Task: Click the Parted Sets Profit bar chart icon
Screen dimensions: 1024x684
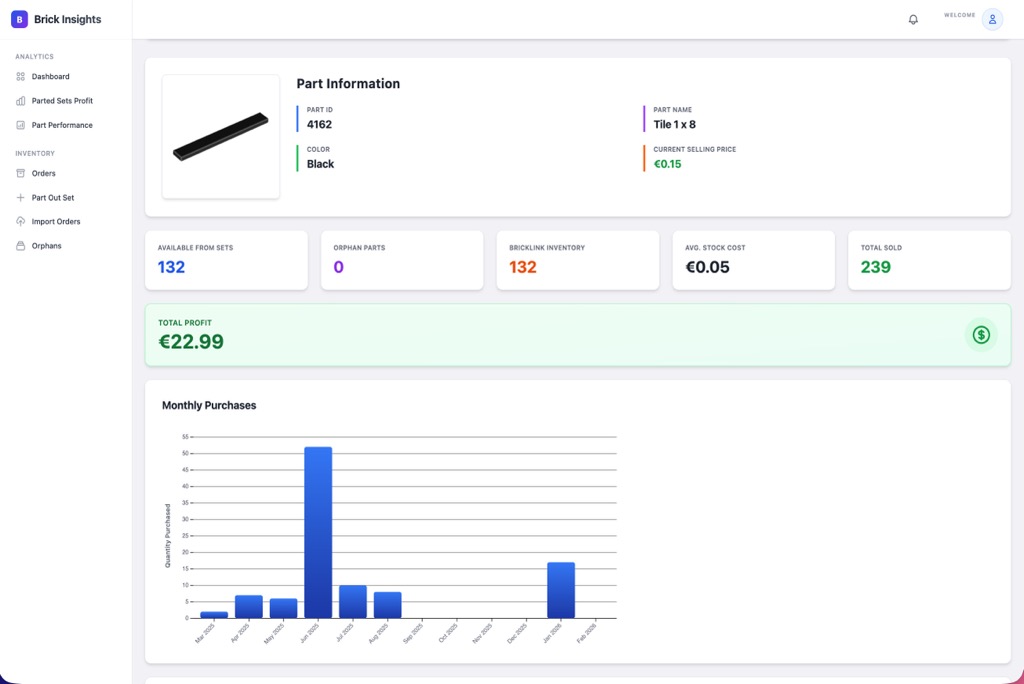Action: 22,100
